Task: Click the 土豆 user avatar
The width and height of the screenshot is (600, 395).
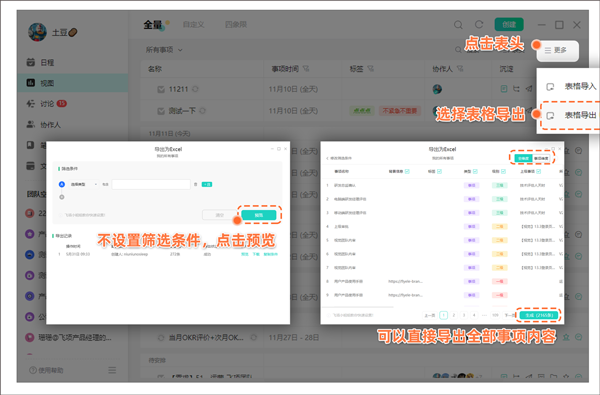Action: click(37, 32)
